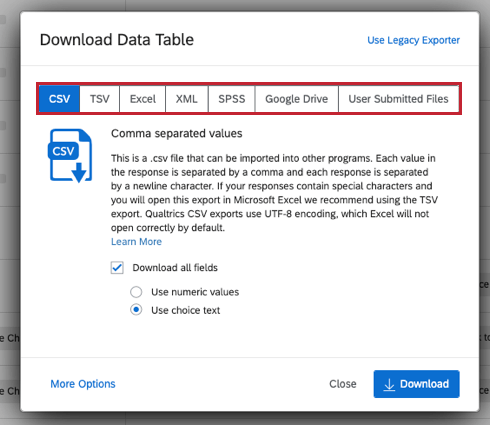Select the Use choice text radio button

136,310
